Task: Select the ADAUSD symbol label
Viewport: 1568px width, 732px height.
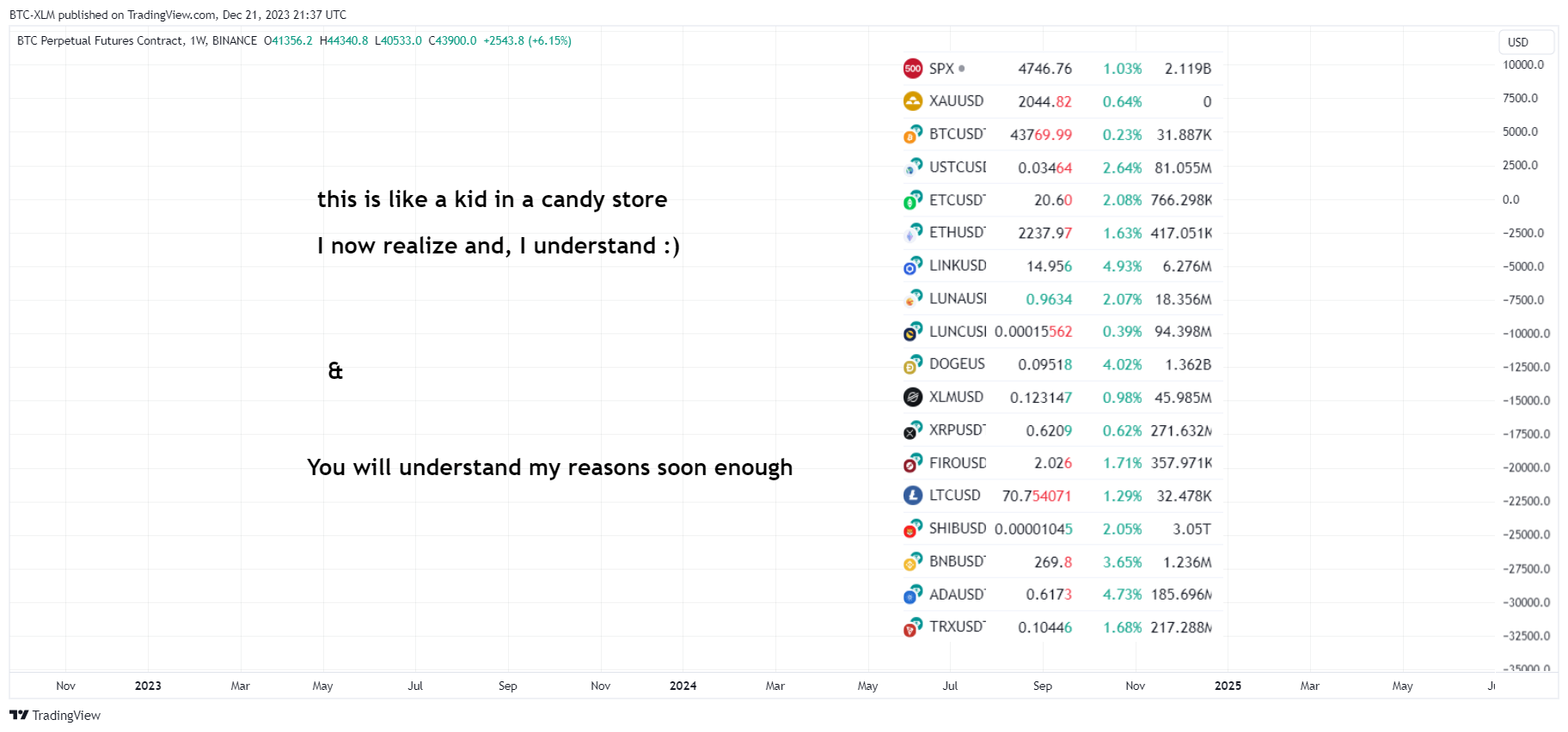Action: (958, 594)
